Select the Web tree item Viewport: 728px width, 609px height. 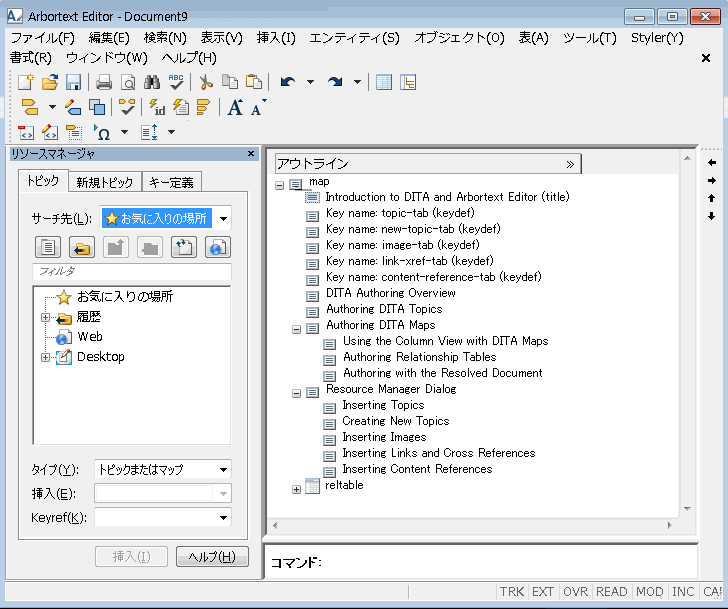[90, 337]
